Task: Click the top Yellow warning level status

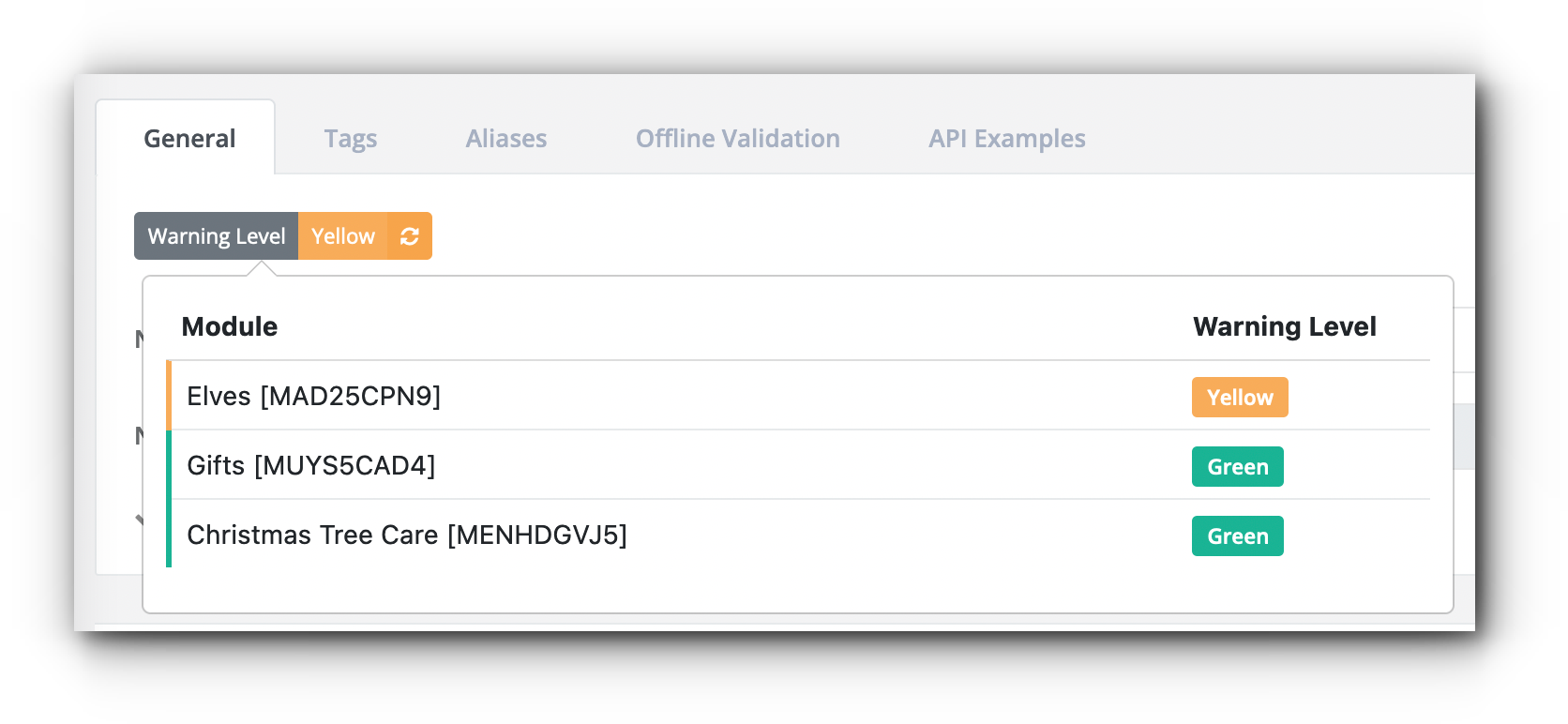Action: (343, 236)
